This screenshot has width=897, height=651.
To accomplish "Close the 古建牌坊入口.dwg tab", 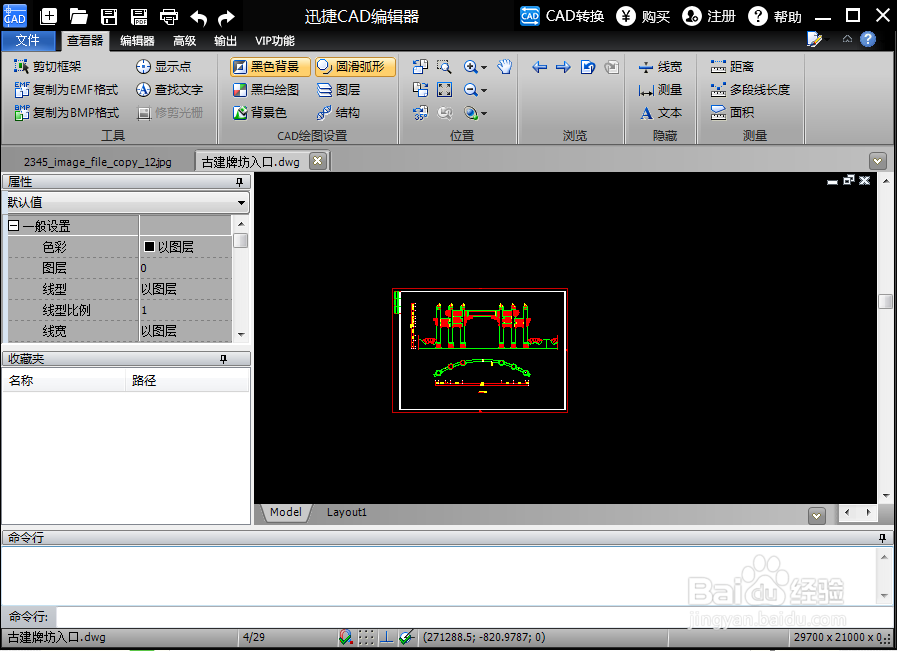I will point(317,161).
